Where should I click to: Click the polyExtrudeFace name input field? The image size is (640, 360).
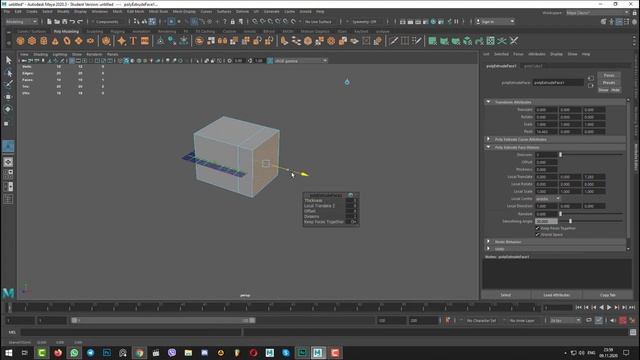[x=558, y=82]
